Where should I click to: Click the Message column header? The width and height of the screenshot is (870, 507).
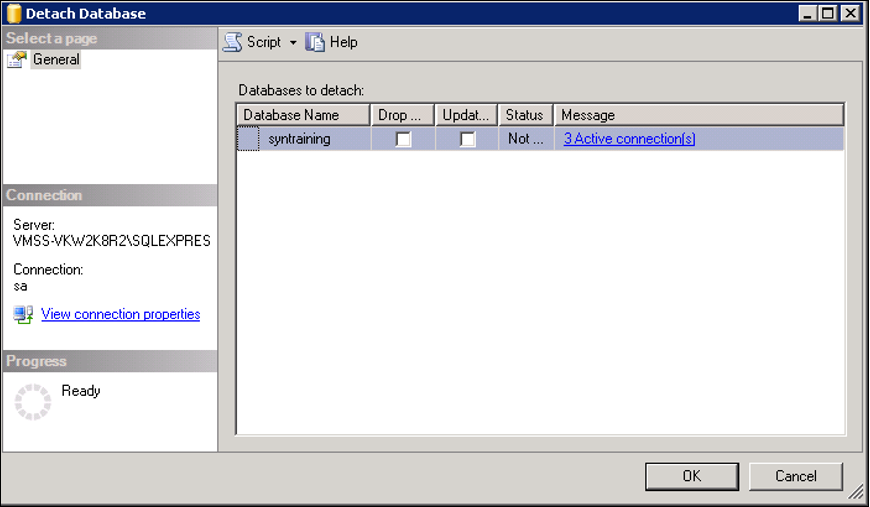(699, 115)
